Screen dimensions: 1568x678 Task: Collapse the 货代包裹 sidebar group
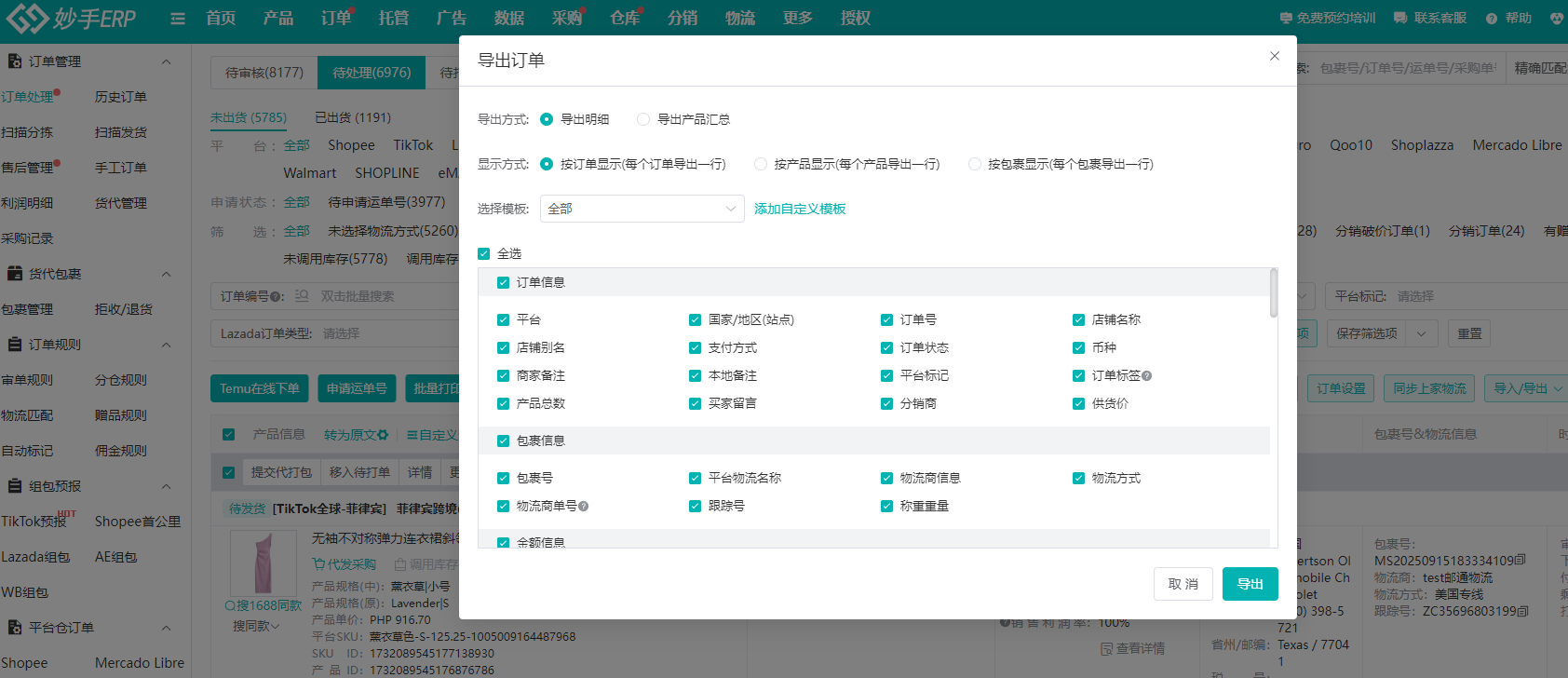(x=166, y=274)
